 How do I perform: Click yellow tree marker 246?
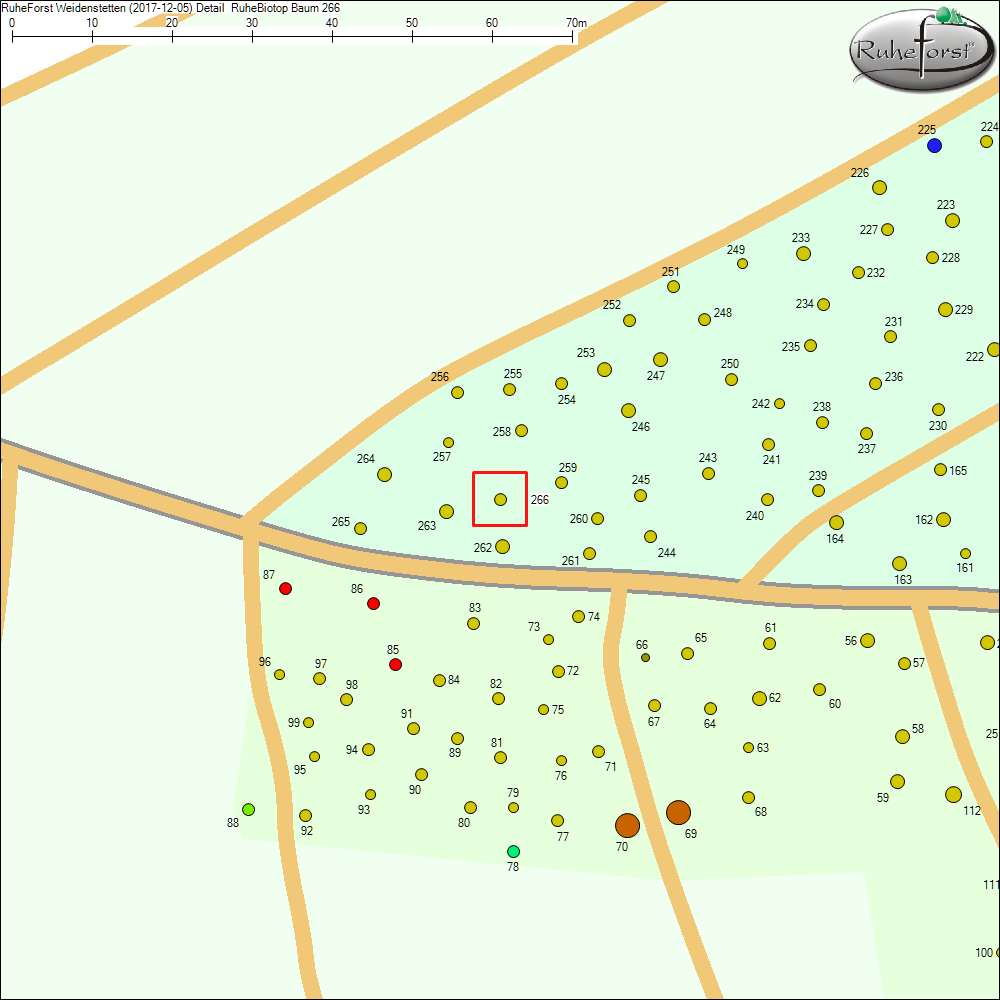628,410
